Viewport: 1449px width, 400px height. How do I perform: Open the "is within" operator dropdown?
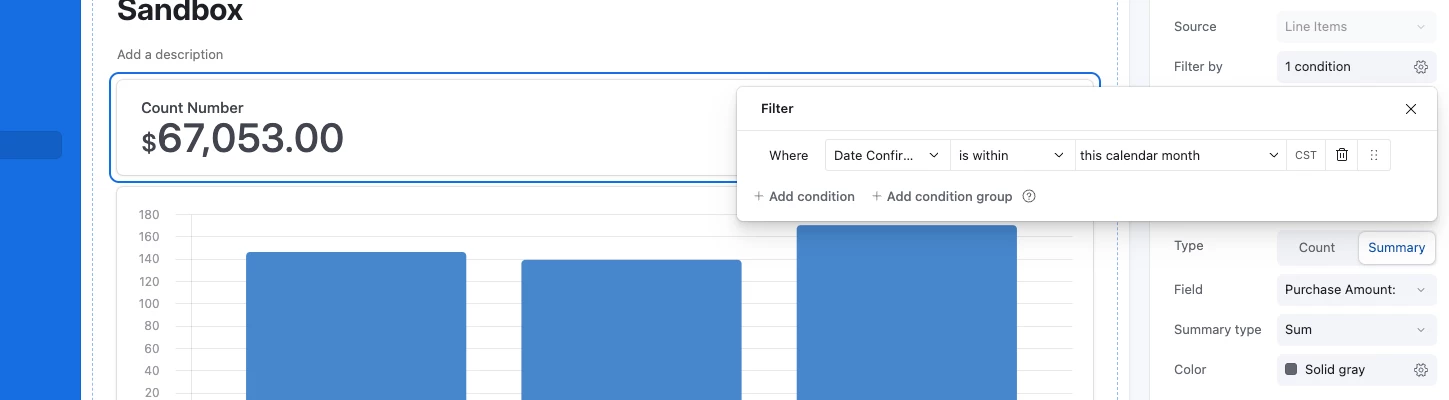(x=1012, y=155)
